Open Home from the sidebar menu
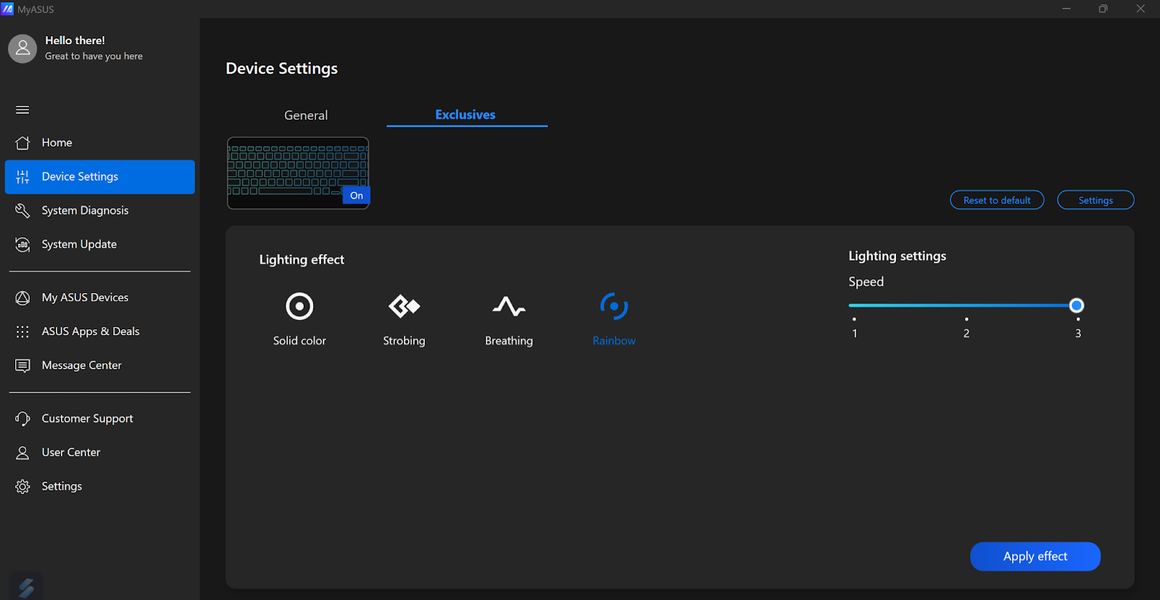1160x600 pixels. [100, 143]
